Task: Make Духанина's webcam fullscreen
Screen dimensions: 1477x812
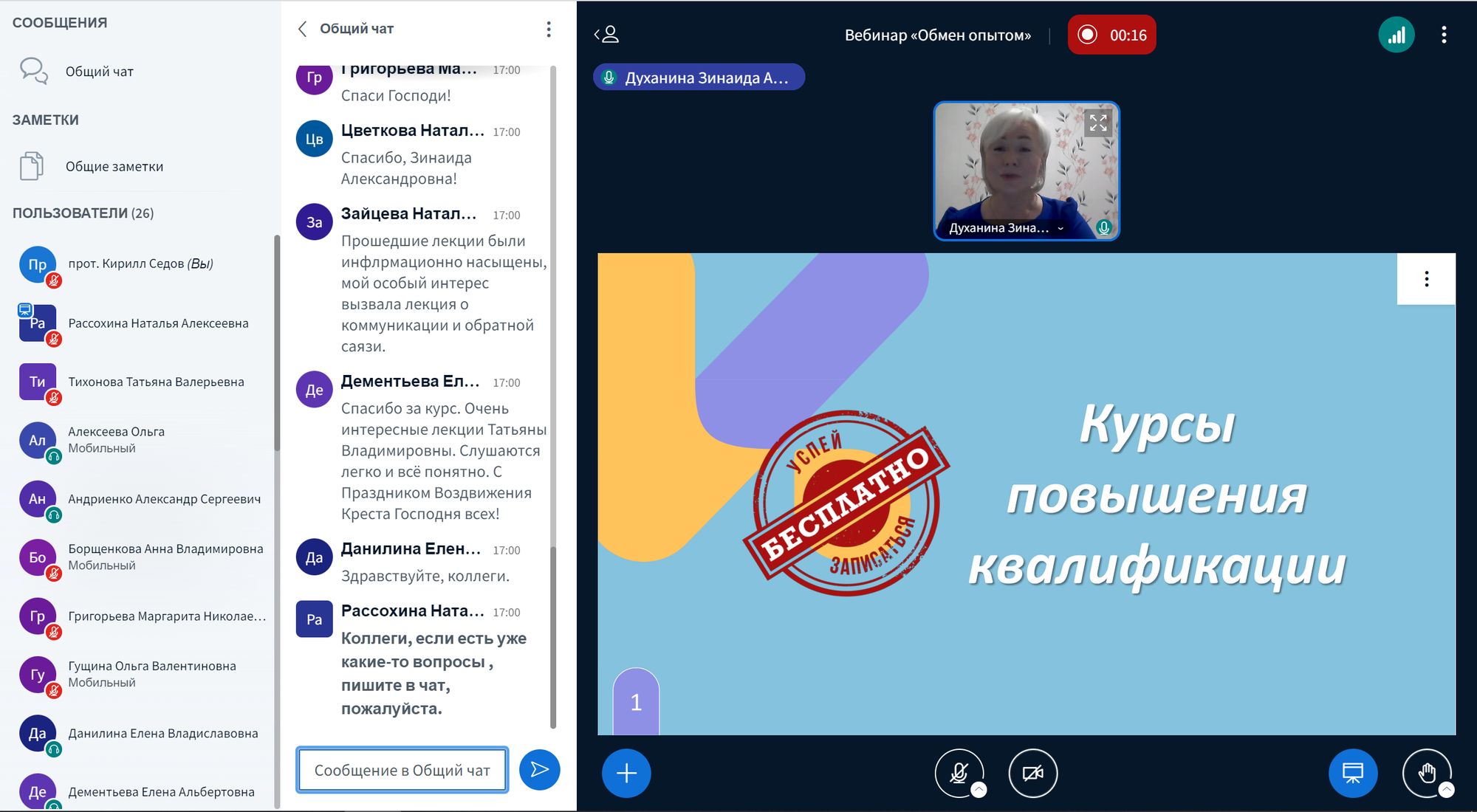Action: click(x=1098, y=123)
